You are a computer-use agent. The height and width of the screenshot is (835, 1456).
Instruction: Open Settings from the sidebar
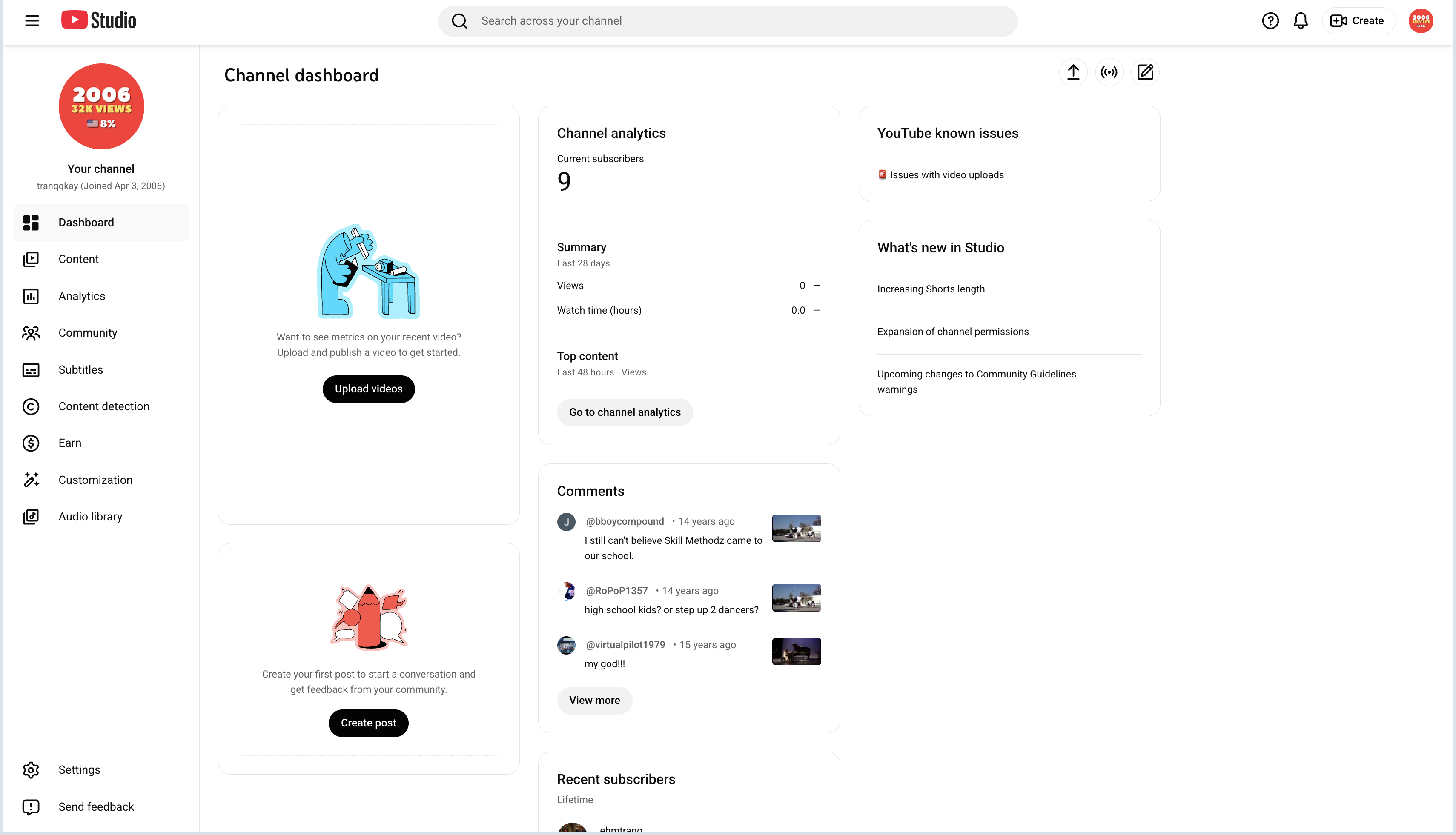(101, 769)
